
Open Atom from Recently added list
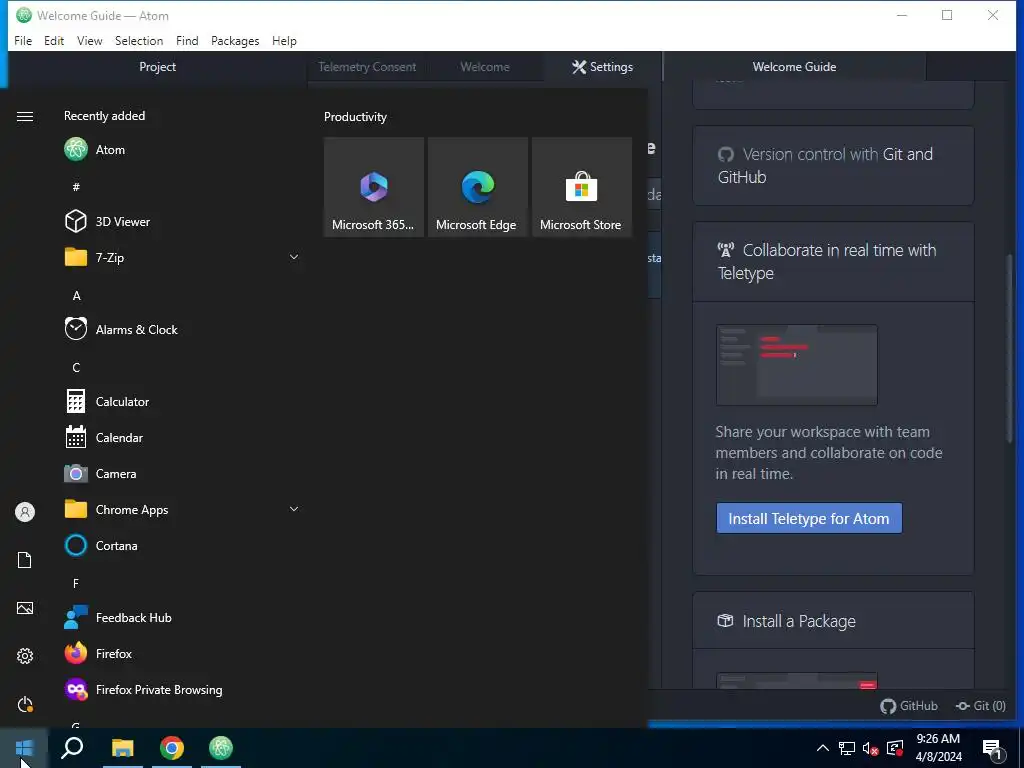pos(180,150)
